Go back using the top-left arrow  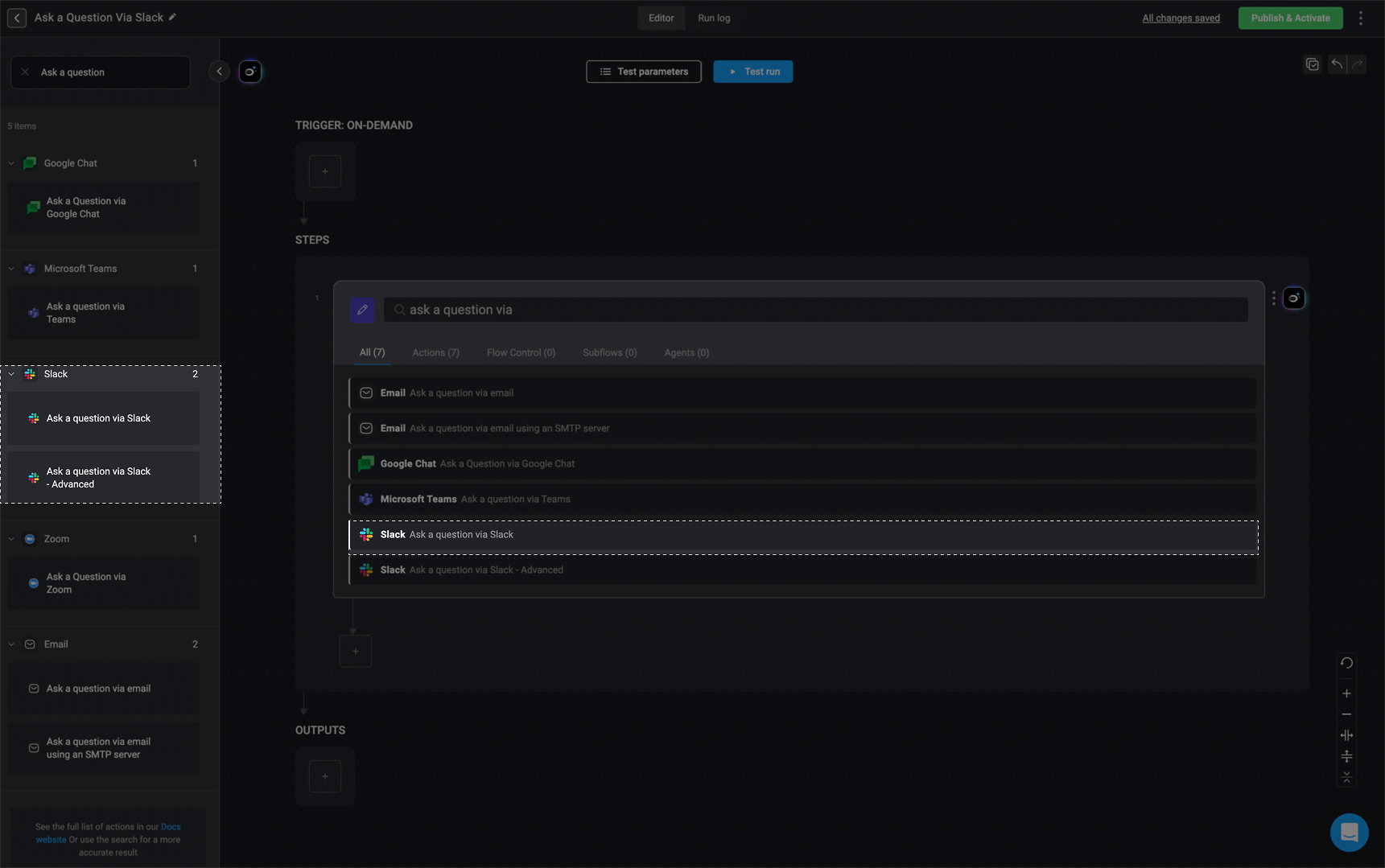[17, 18]
